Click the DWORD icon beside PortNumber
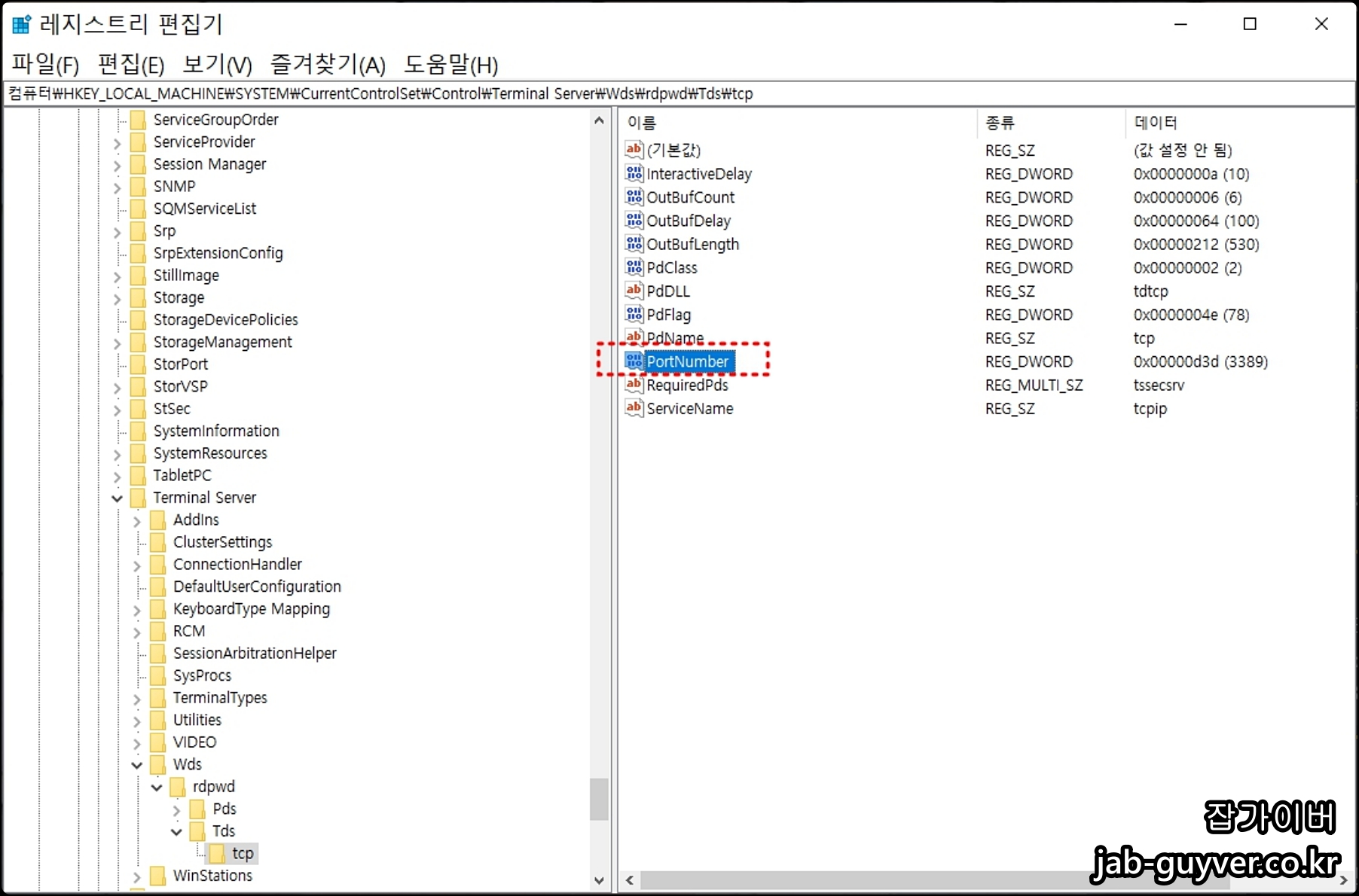The height and width of the screenshot is (896, 1359). [634, 361]
